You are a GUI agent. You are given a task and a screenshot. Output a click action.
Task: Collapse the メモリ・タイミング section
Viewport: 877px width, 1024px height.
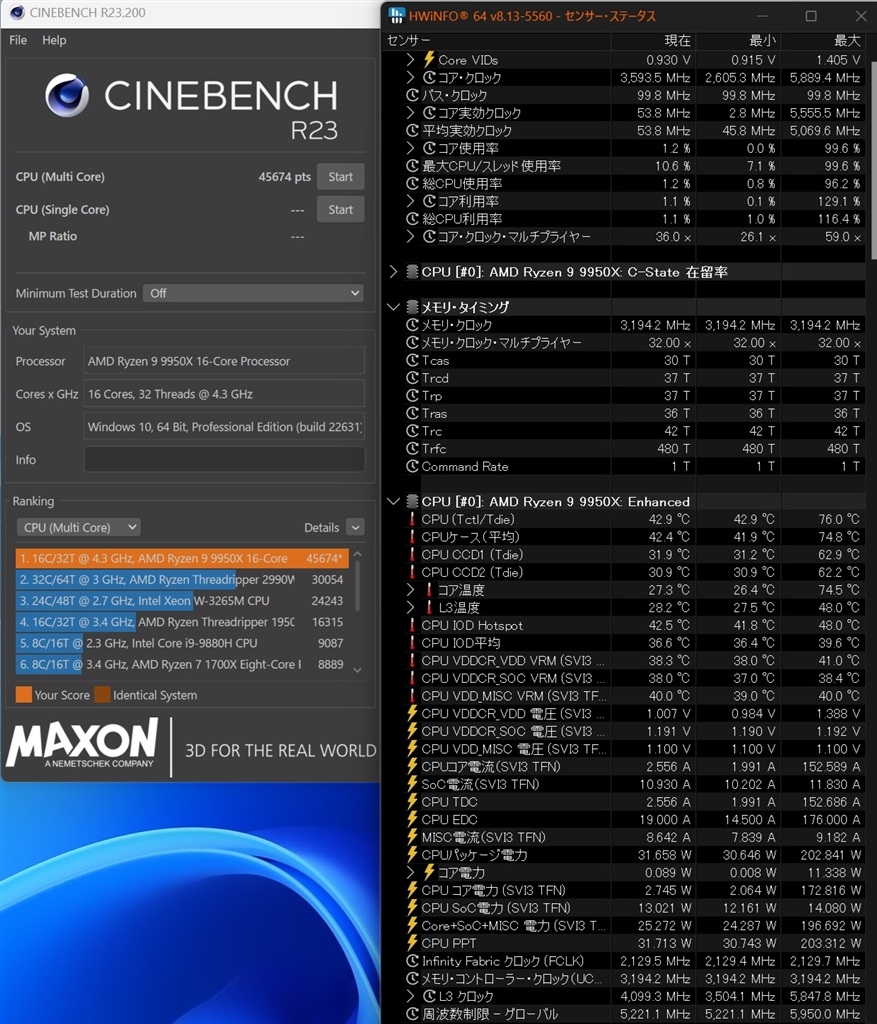(393, 306)
